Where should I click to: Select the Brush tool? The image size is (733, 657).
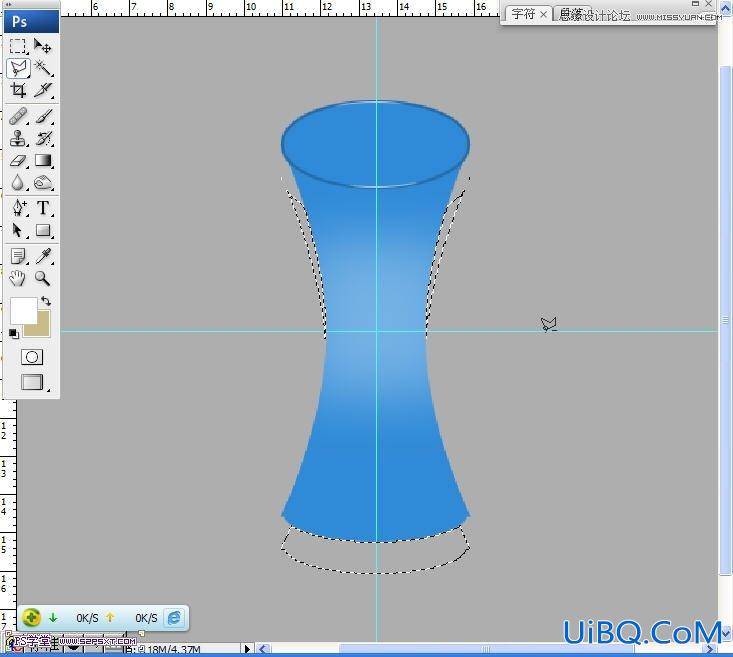coord(43,116)
